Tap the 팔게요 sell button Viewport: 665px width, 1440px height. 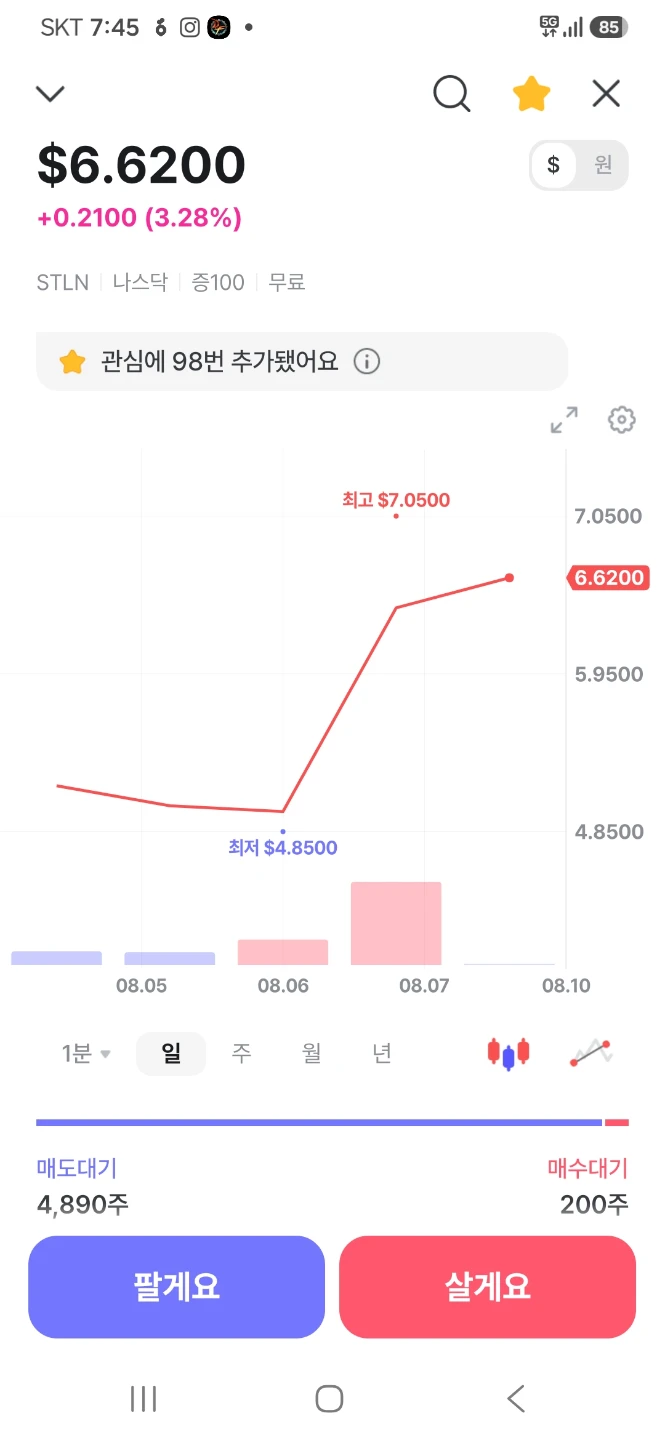pyautogui.click(x=176, y=1287)
